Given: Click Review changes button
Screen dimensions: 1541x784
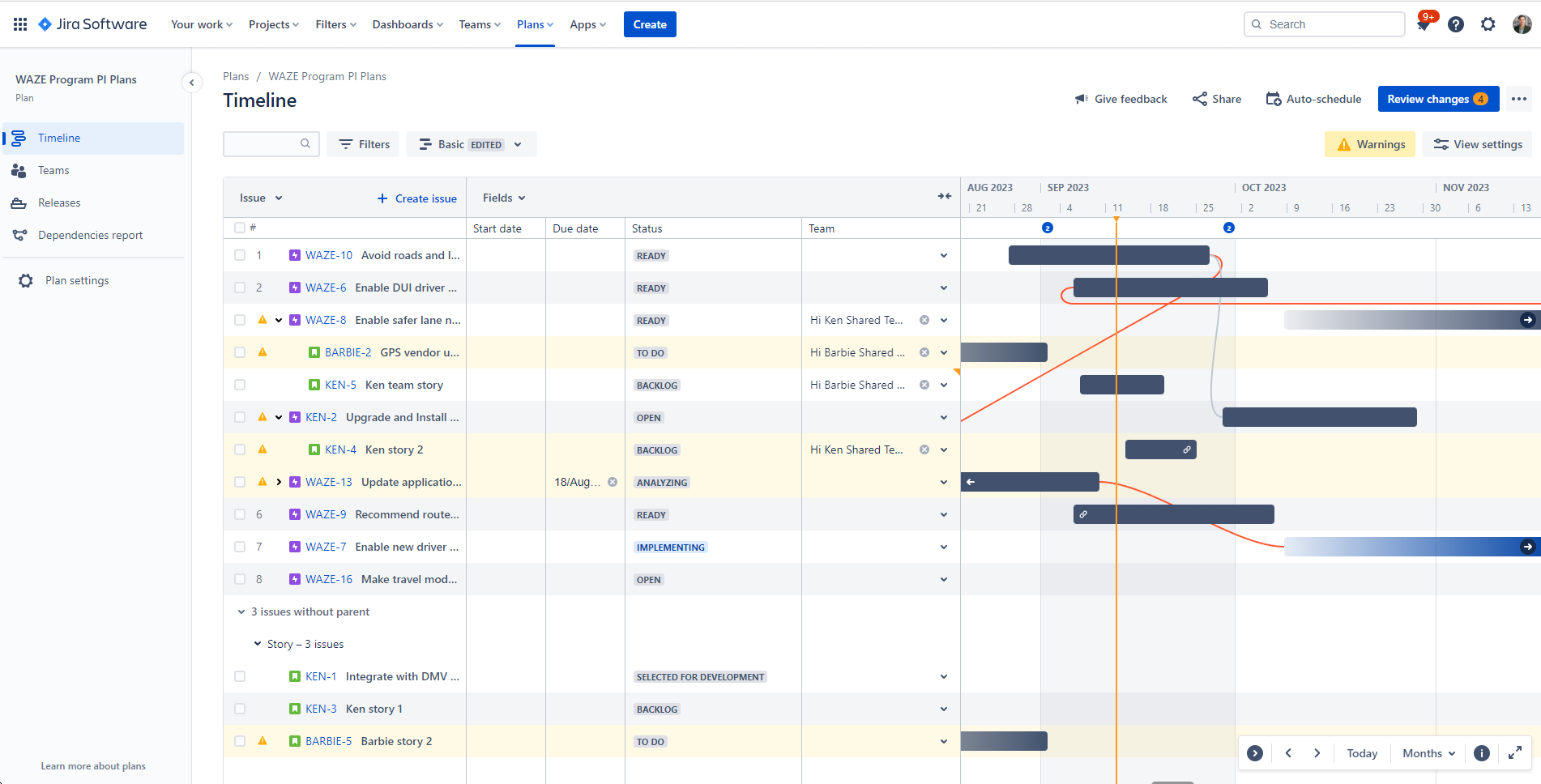Looking at the screenshot, I should tap(1438, 99).
